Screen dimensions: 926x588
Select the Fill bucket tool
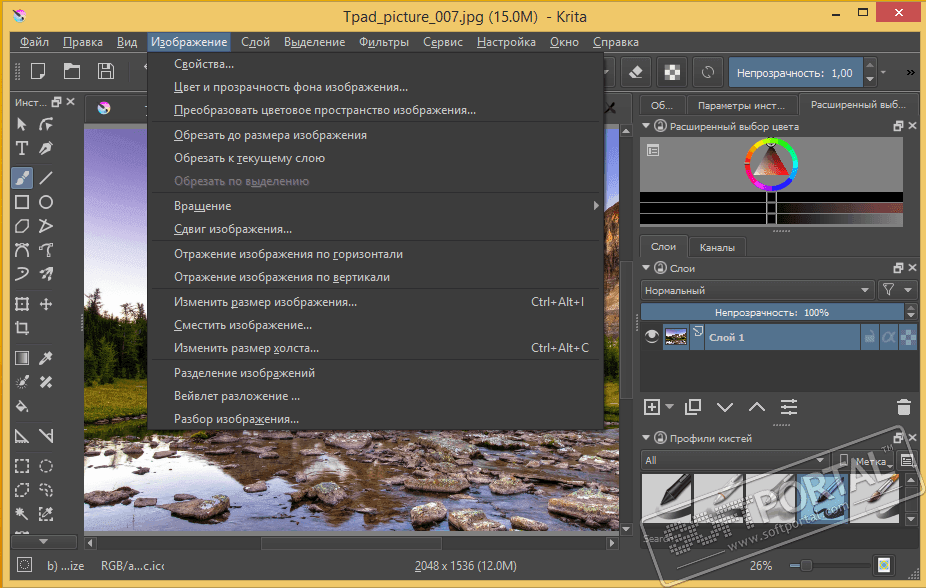click(22, 406)
